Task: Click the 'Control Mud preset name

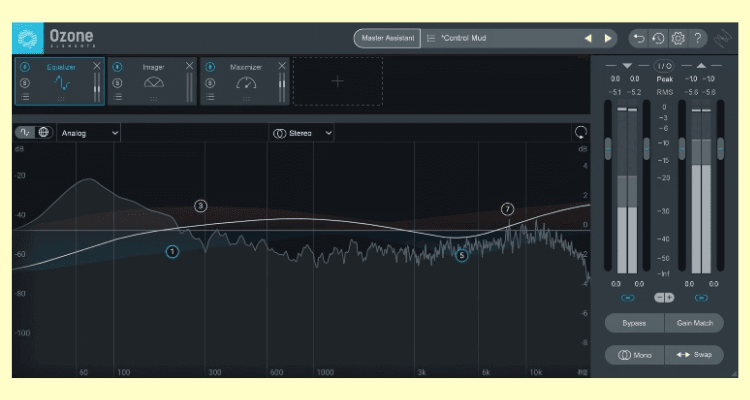Action: (x=463, y=38)
